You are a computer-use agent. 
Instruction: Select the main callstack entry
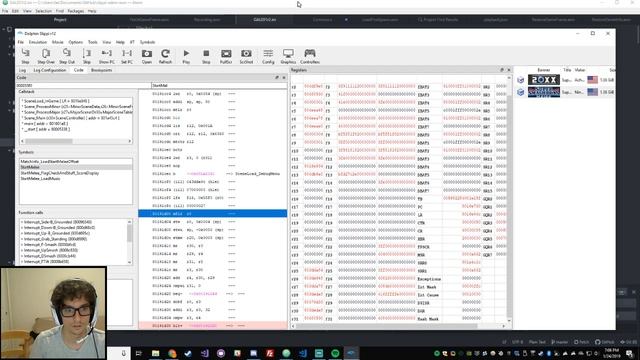45,123
